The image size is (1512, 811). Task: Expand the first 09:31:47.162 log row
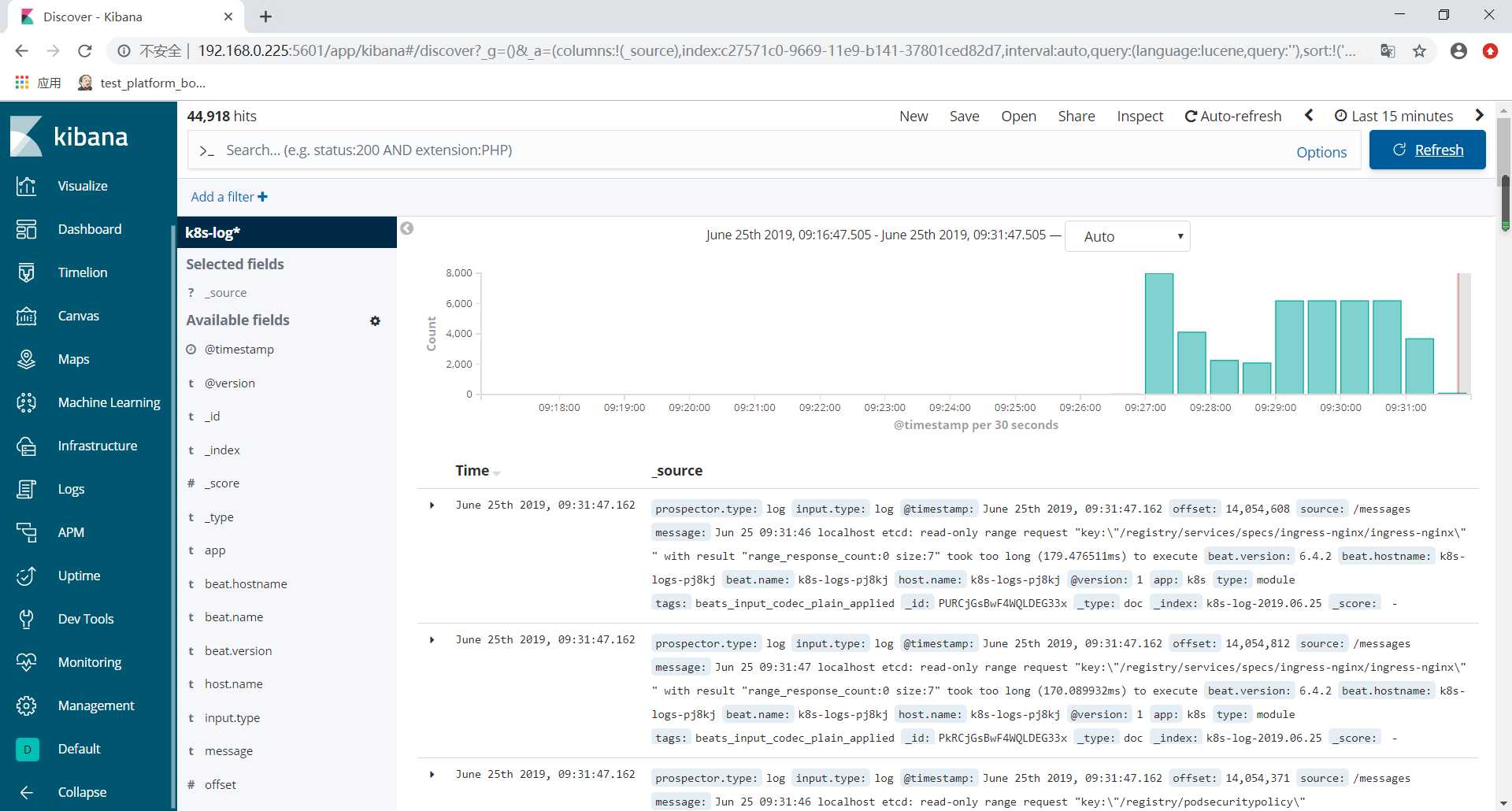click(432, 505)
